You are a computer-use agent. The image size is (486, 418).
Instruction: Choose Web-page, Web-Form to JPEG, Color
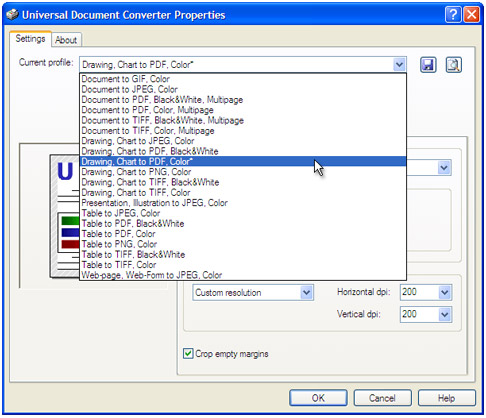(x=243, y=275)
